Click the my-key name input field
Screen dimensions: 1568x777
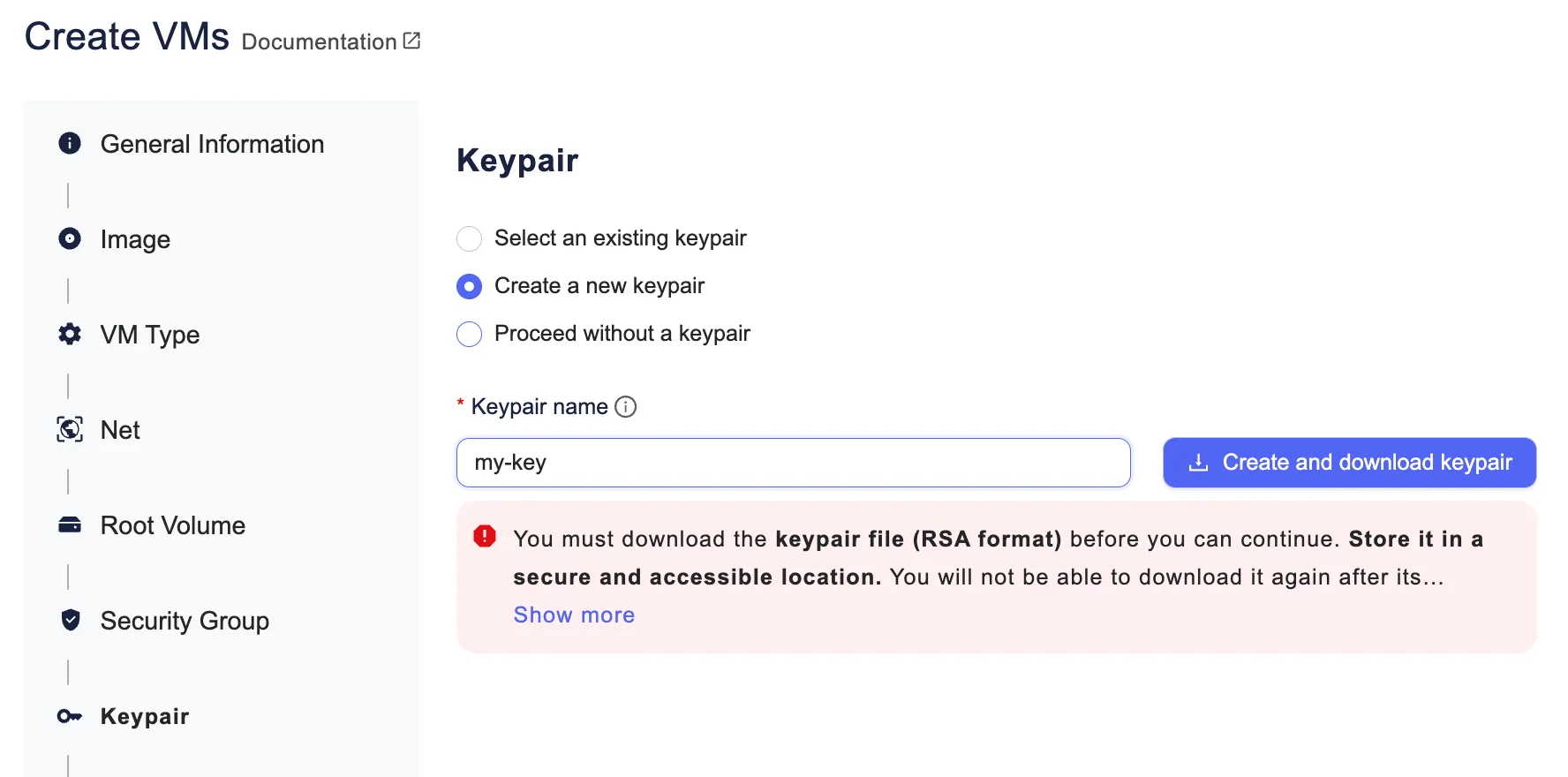[792, 462]
